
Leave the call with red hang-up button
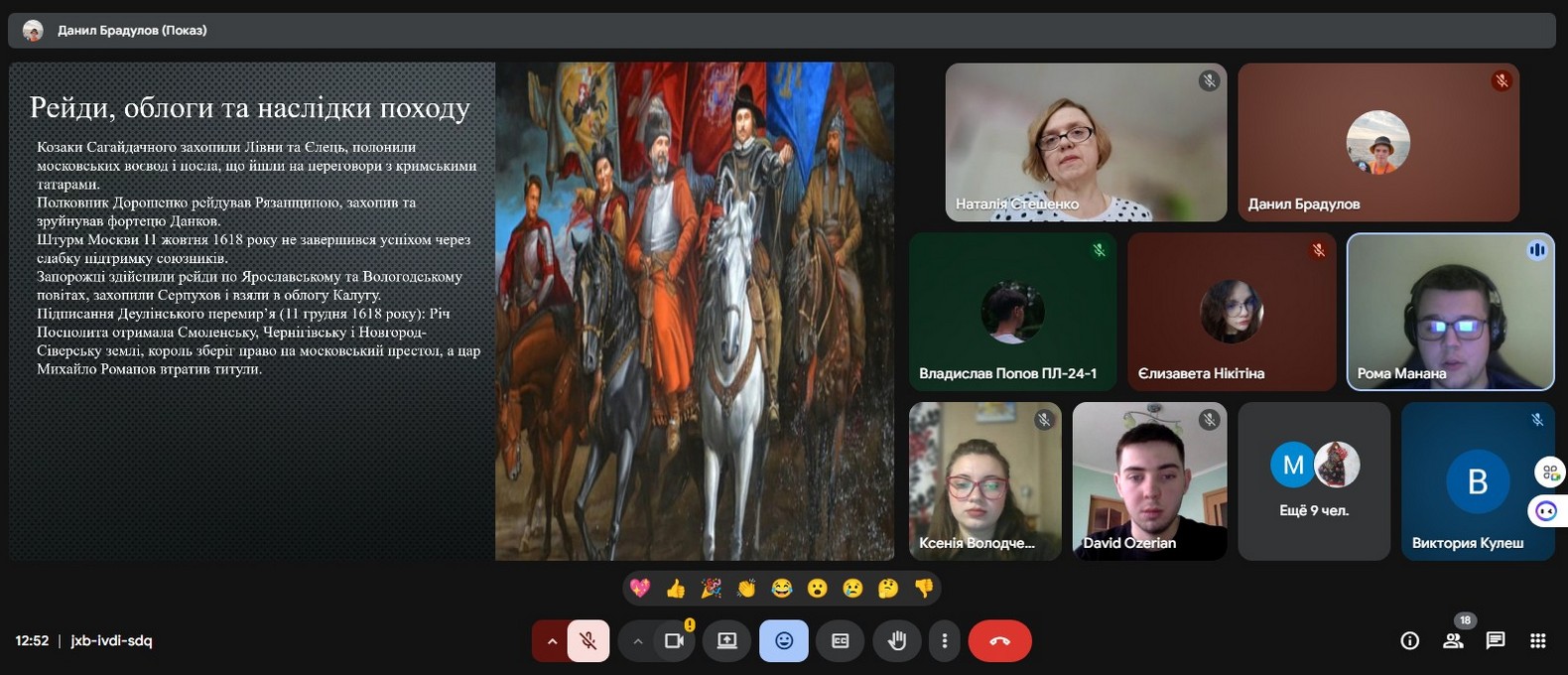tap(999, 641)
